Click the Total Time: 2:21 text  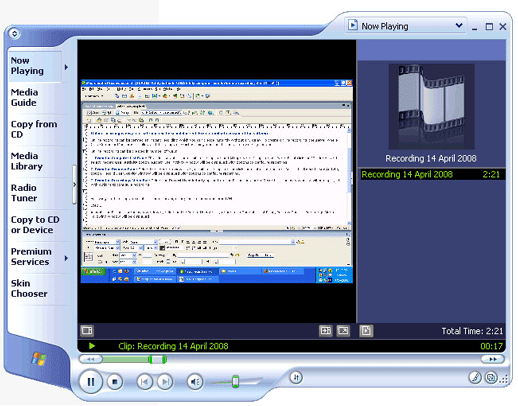point(472,331)
